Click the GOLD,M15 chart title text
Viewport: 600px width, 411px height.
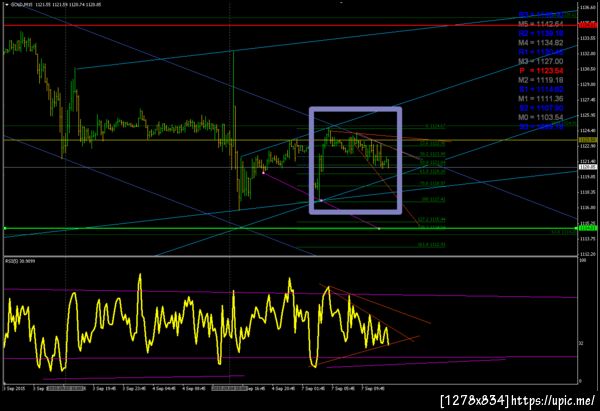[20, 5]
